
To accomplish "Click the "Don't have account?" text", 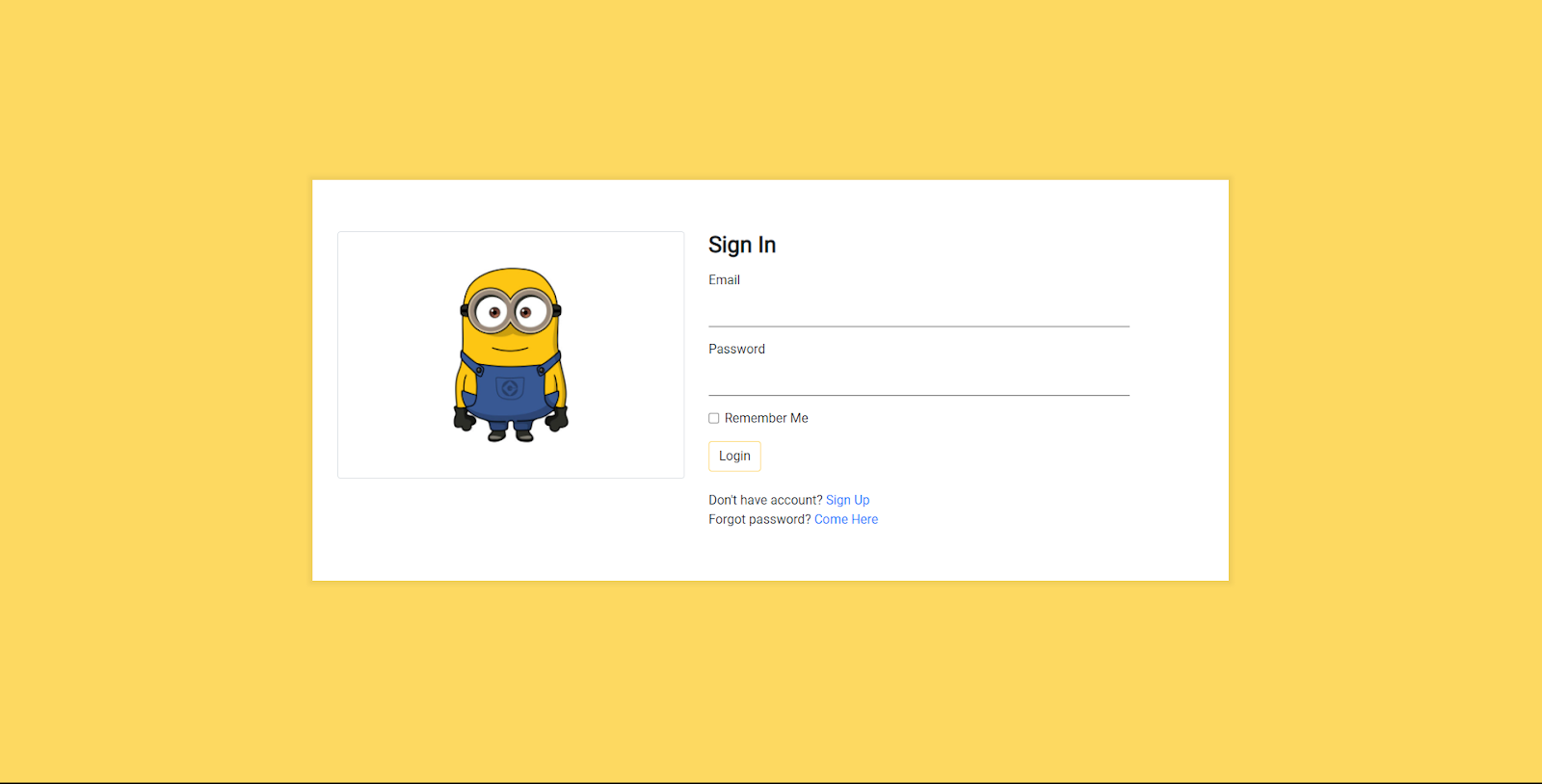I will pos(765,500).
